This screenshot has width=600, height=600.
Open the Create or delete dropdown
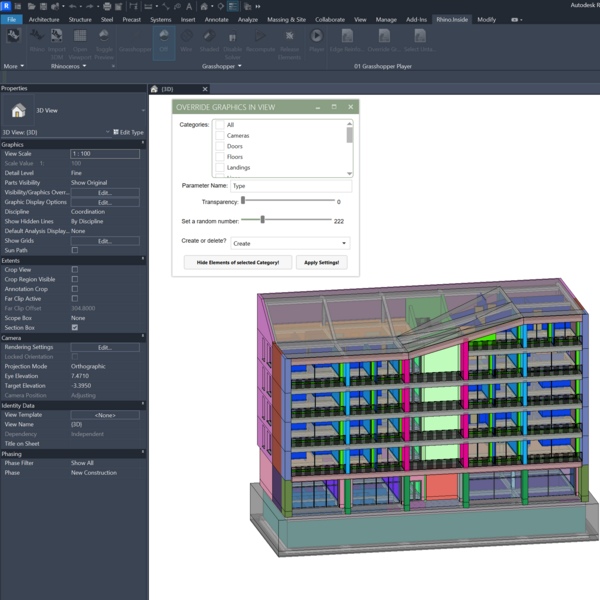coord(290,243)
